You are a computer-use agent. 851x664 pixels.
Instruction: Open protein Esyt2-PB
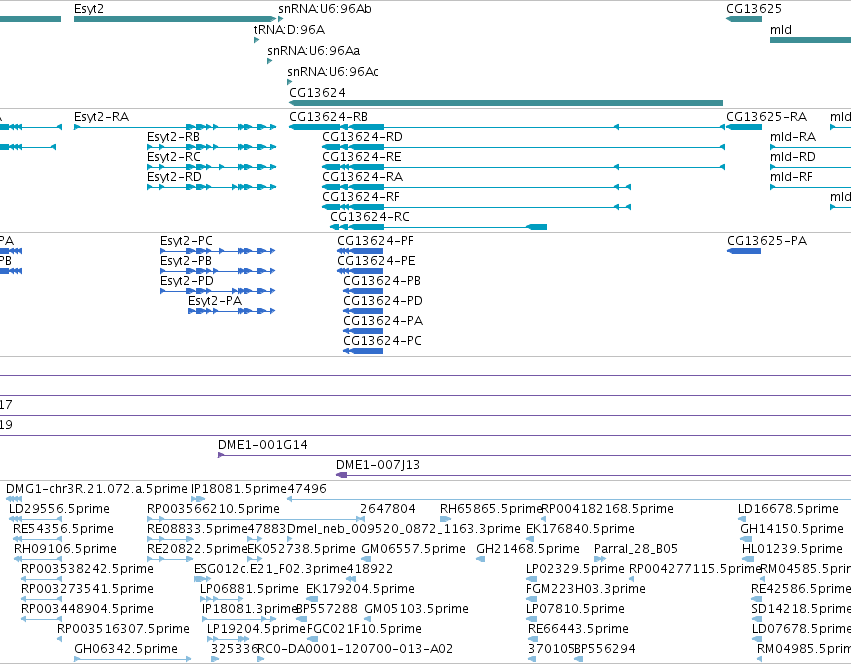click(x=186, y=261)
